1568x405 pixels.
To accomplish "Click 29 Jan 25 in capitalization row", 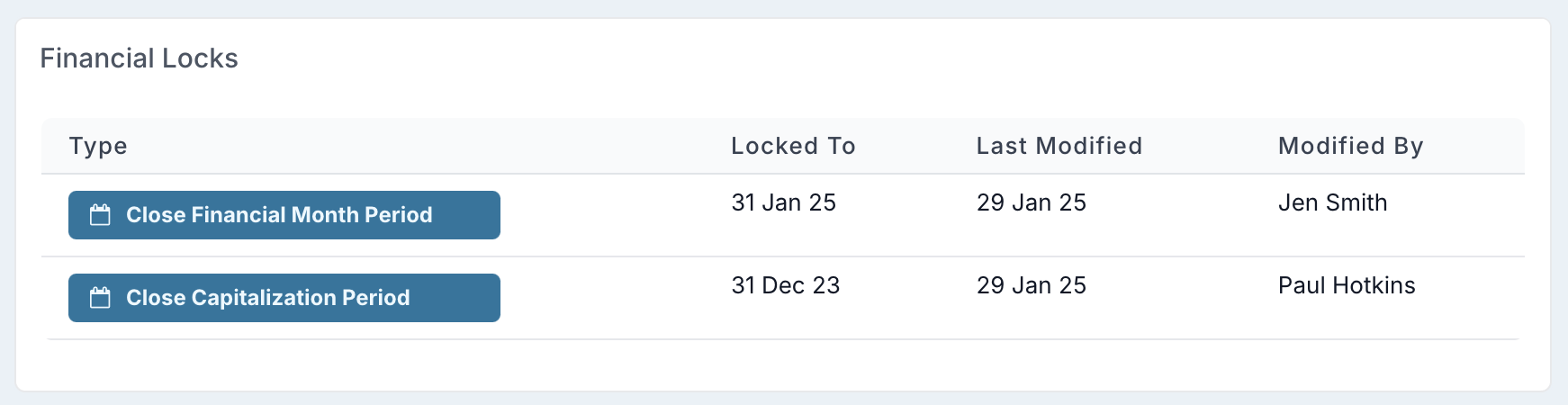I will 1032,285.
